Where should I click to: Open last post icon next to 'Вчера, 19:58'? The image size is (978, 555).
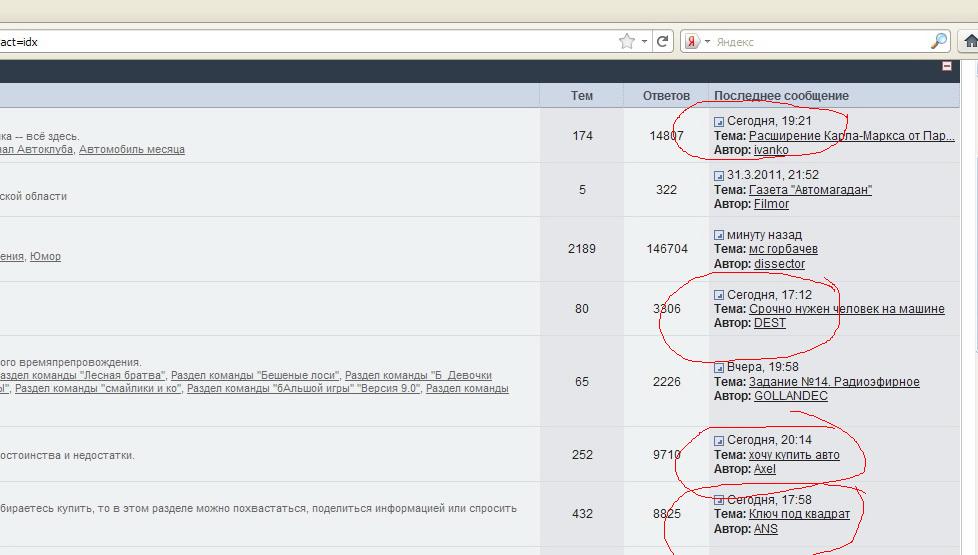pyautogui.click(x=718, y=368)
